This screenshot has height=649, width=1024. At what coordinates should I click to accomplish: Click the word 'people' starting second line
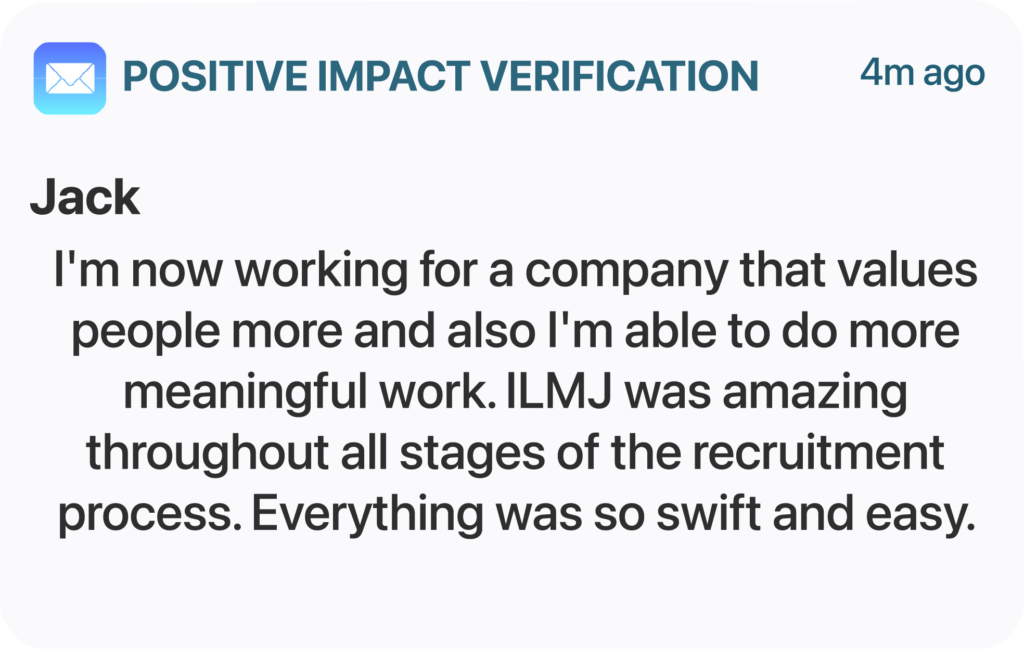click(x=146, y=332)
